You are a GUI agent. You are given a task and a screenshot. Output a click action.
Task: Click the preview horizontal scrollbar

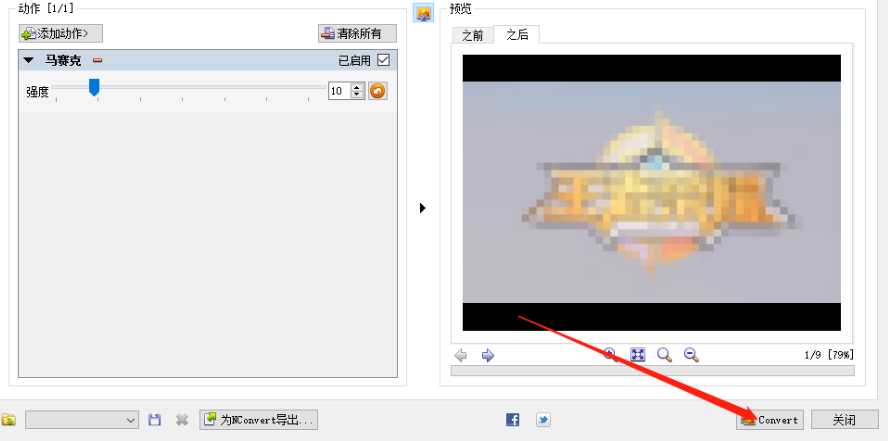652,370
